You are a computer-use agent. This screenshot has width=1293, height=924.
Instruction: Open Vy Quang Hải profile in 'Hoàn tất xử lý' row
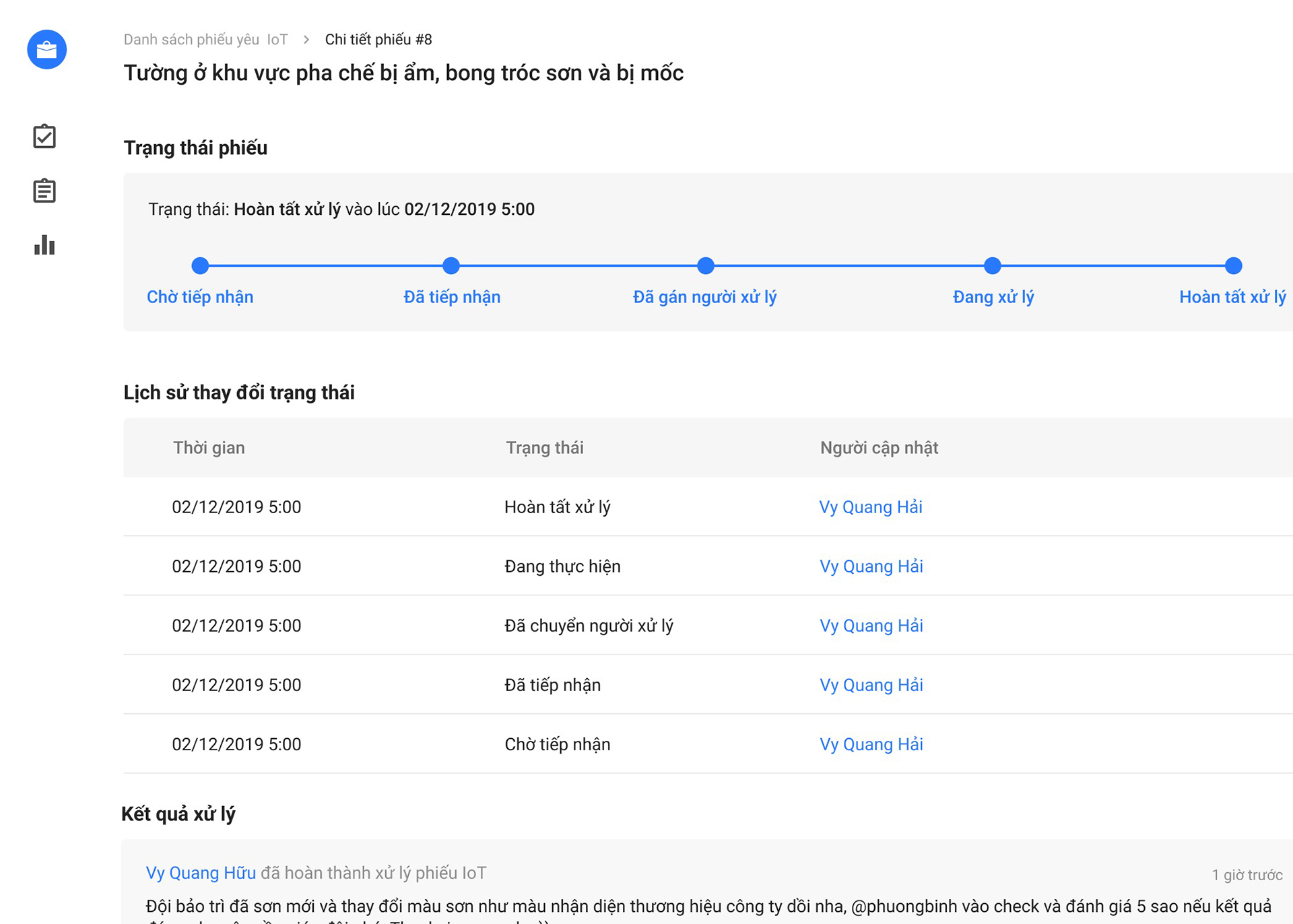point(871,507)
